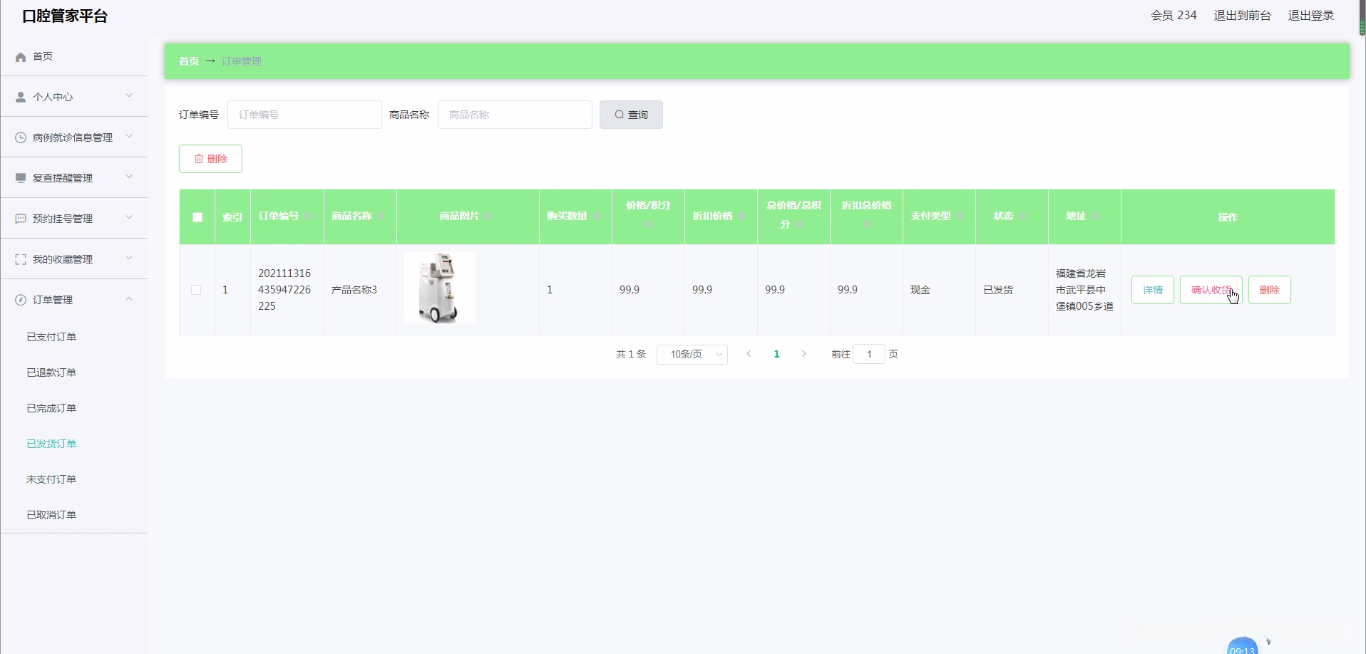Click the 口腔管家平台 title
1366x654 pixels.
tap(65, 16)
